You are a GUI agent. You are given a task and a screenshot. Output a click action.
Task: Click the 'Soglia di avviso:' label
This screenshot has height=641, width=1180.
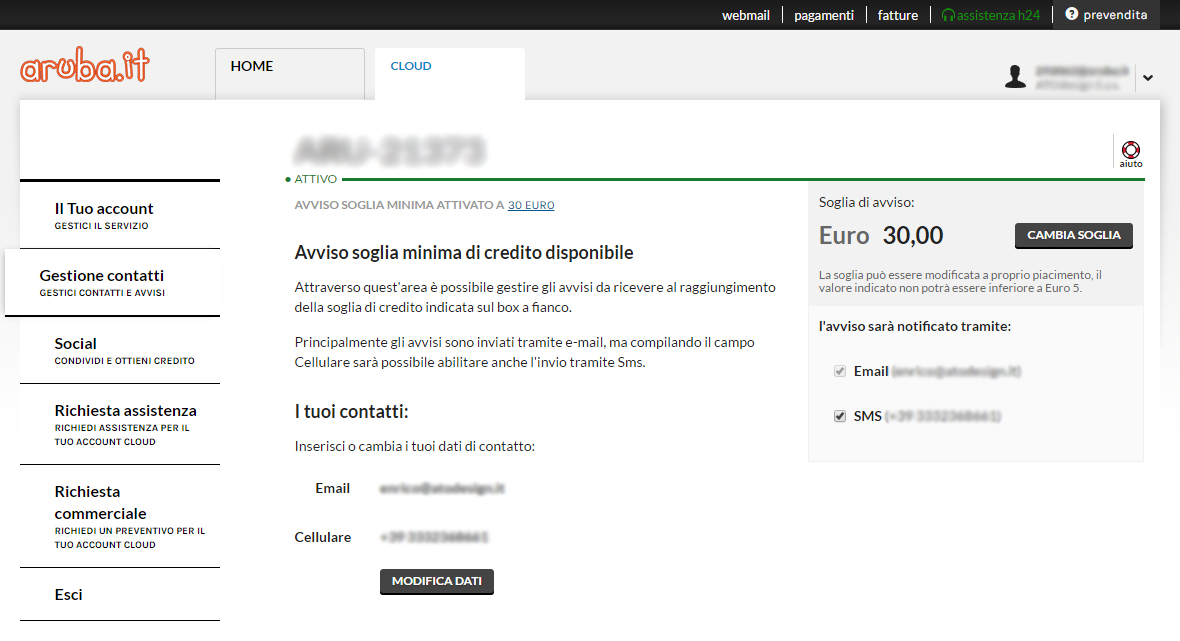tap(866, 202)
